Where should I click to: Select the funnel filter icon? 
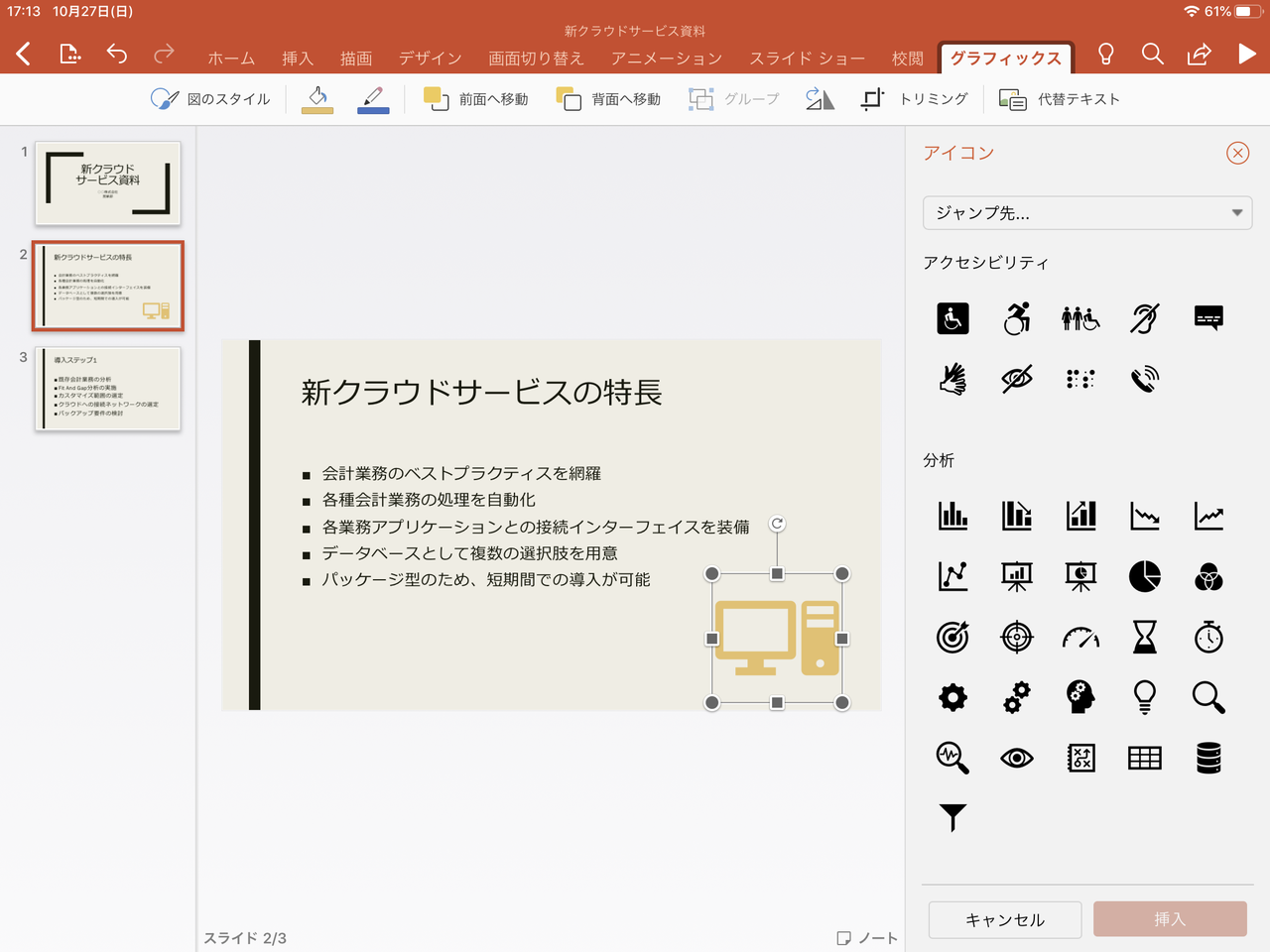click(952, 817)
